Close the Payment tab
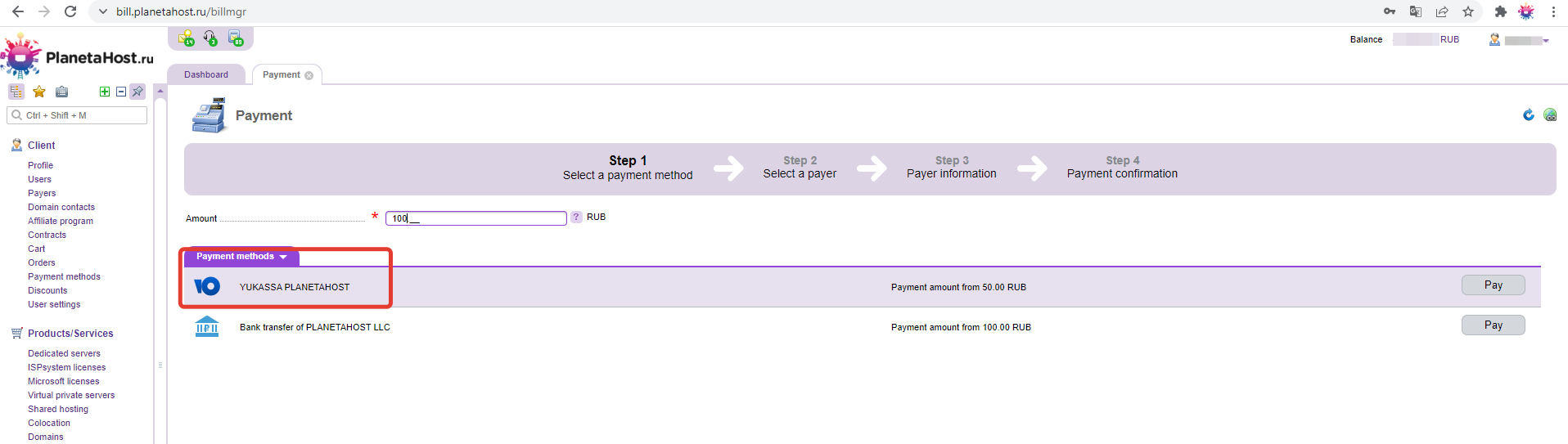The image size is (1568, 444). pos(309,75)
